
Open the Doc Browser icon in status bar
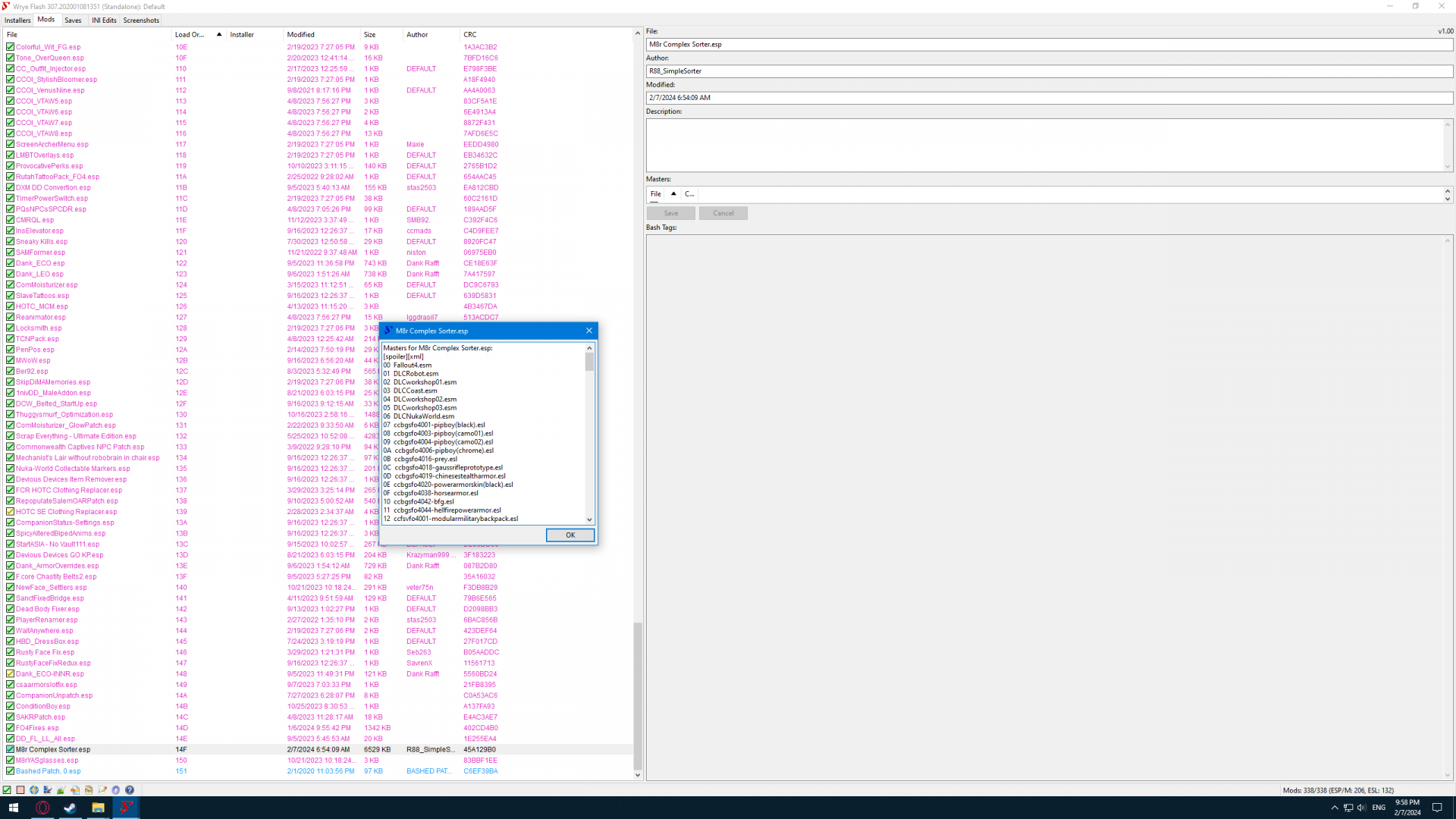tap(89, 789)
